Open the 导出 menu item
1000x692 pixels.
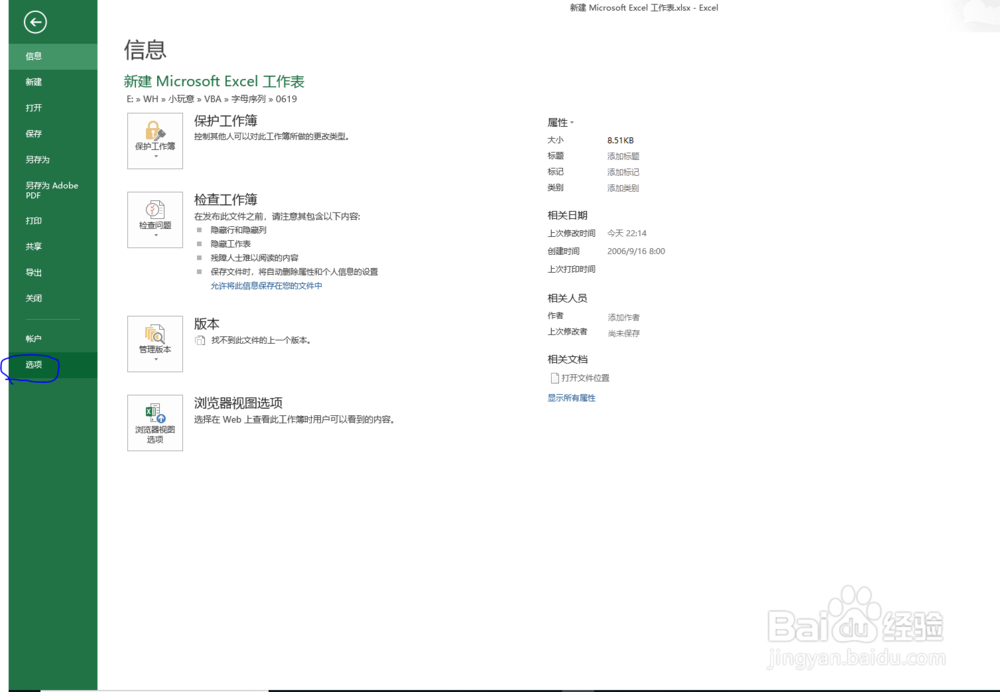(53, 272)
